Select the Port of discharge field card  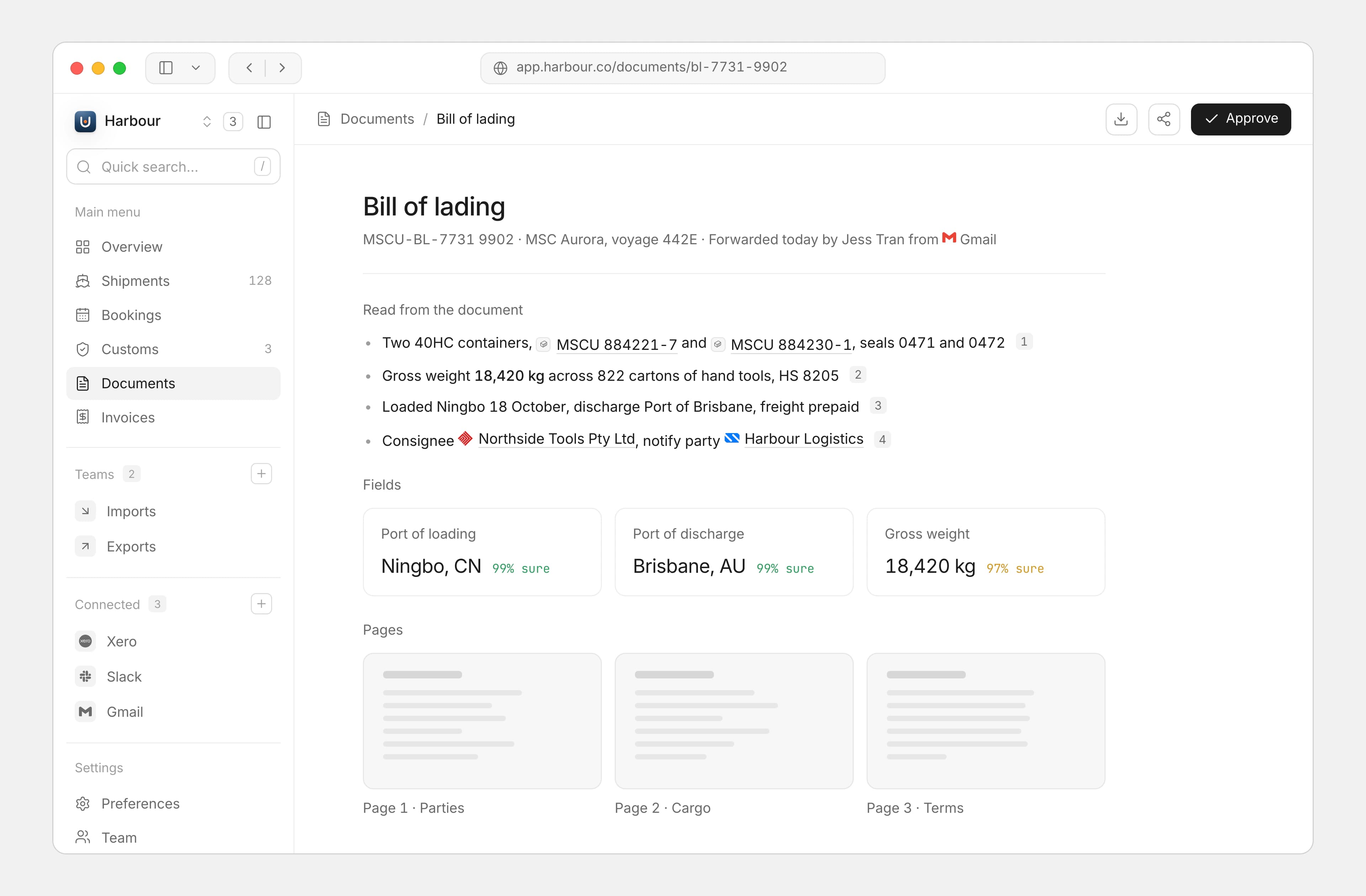tap(734, 552)
